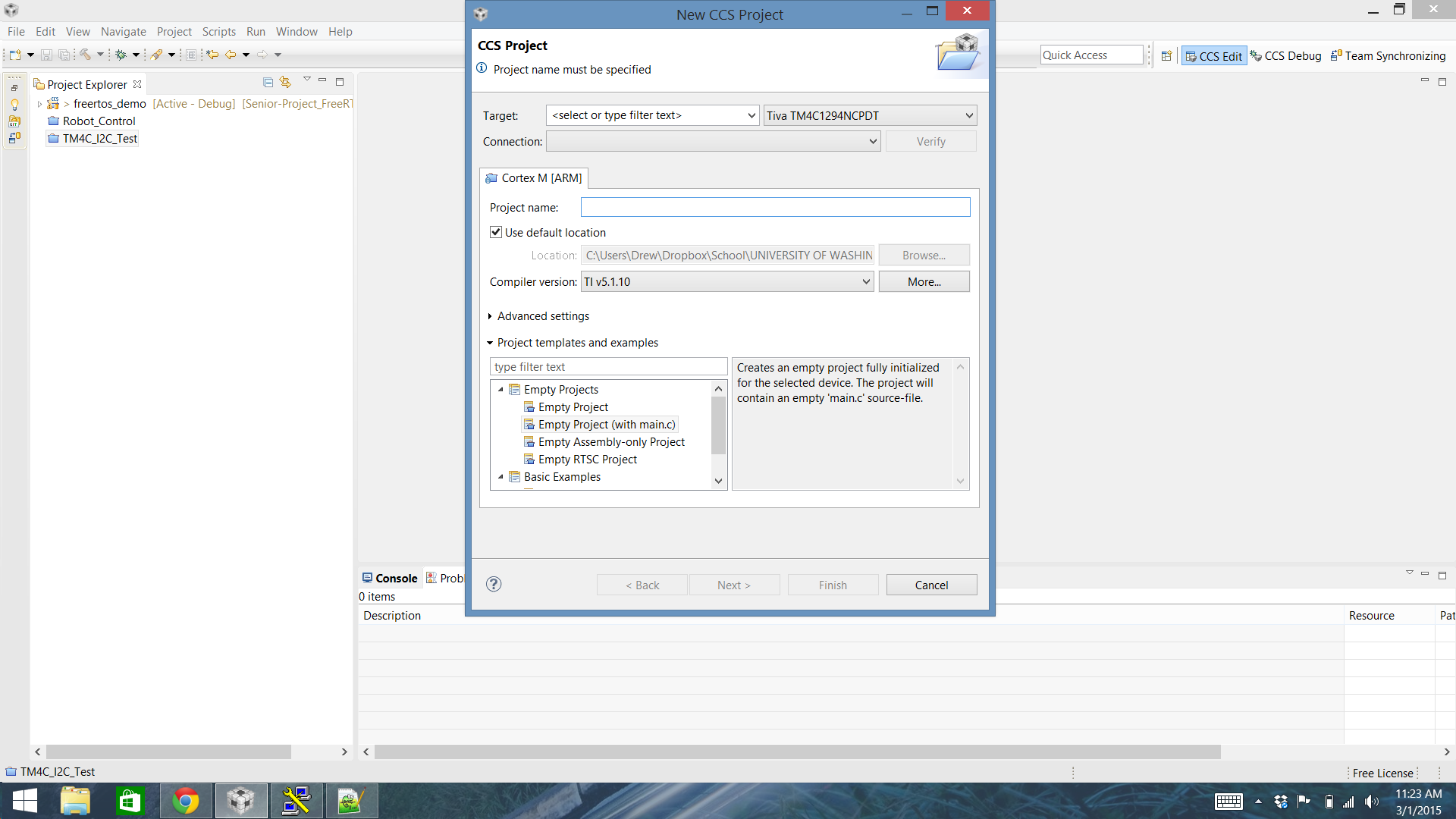Open Project Explorer View Menu triangle
Image resolution: width=1456 pixels, height=819 pixels.
(307, 79)
